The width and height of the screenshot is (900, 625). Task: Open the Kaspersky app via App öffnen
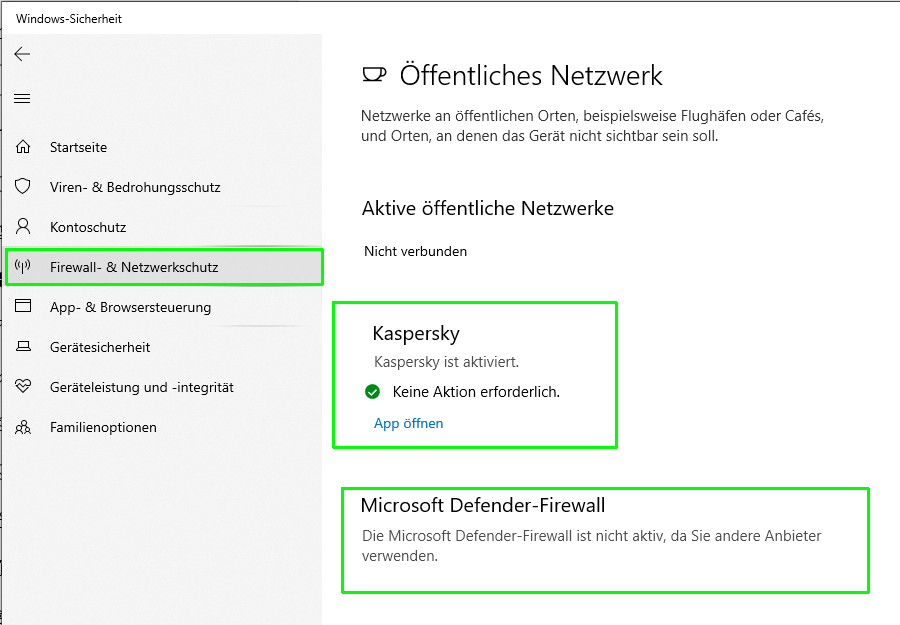tap(408, 423)
